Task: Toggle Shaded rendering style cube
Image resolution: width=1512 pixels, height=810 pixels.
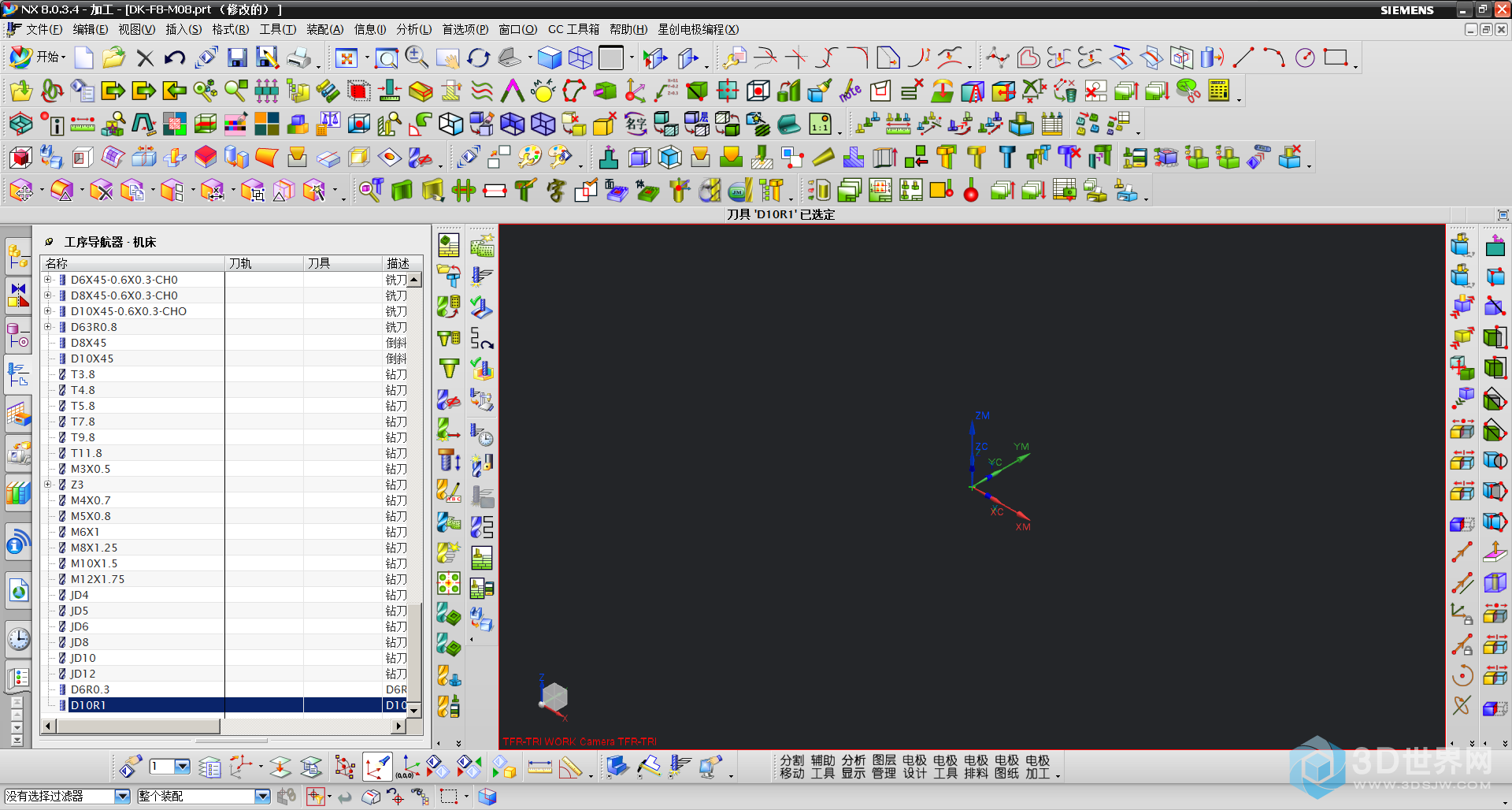Action: (550, 58)
